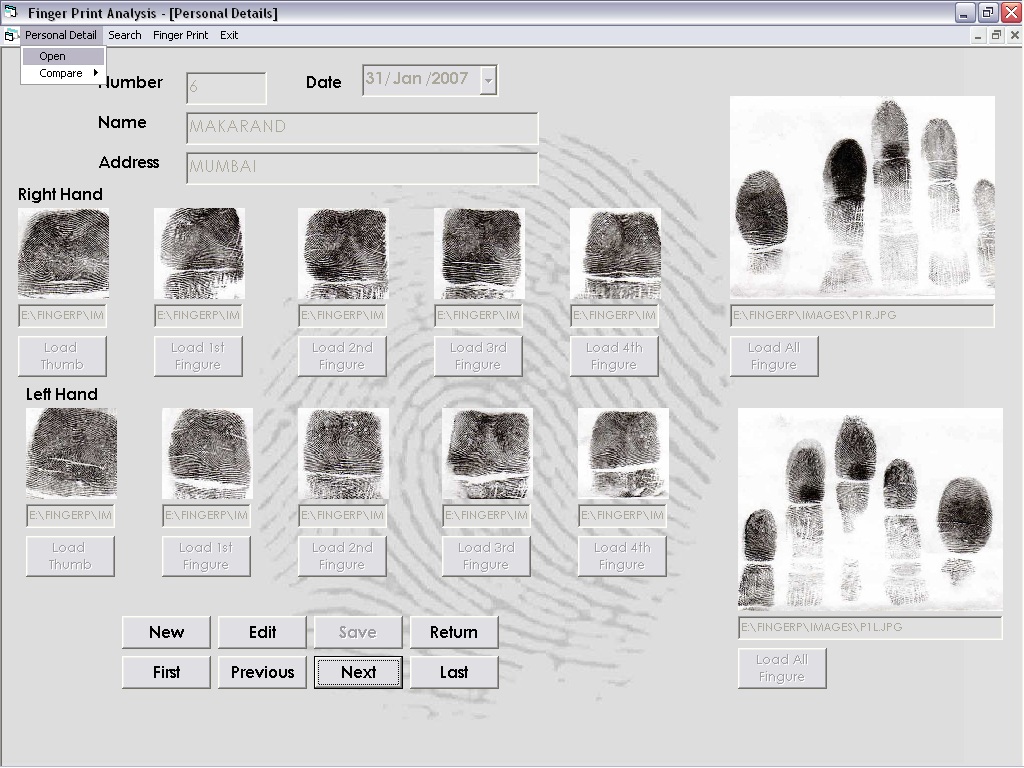Viewport: 1024px width, 768px height.
Task: Click the app icon in the title bar
Action: tap(11, 13)
